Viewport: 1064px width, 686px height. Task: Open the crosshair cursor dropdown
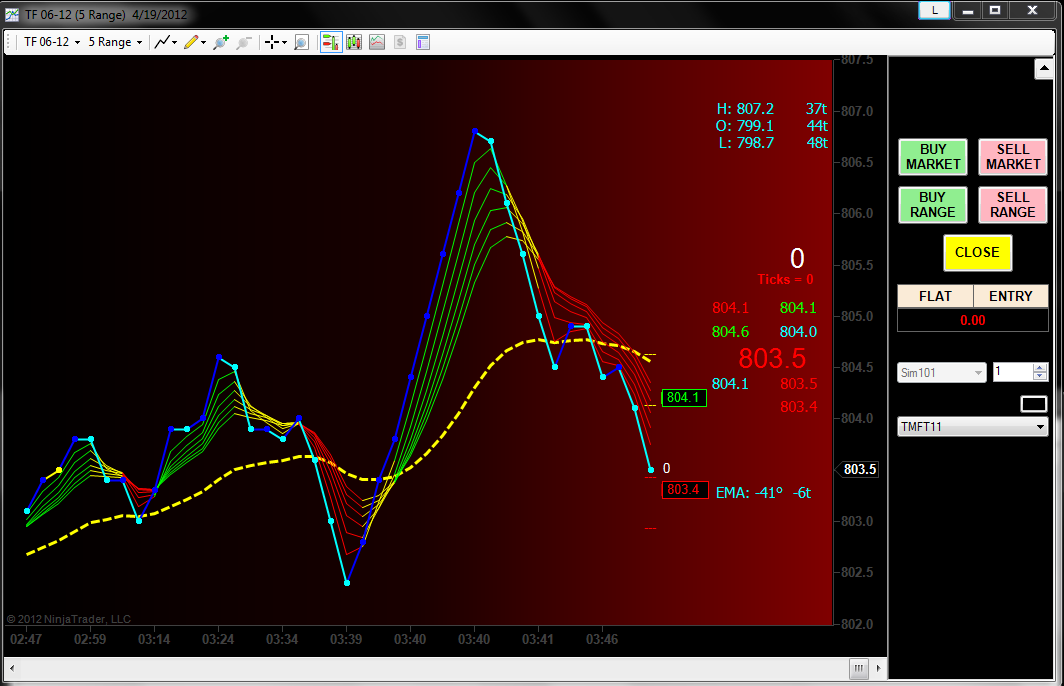click(x=276, y=42)
